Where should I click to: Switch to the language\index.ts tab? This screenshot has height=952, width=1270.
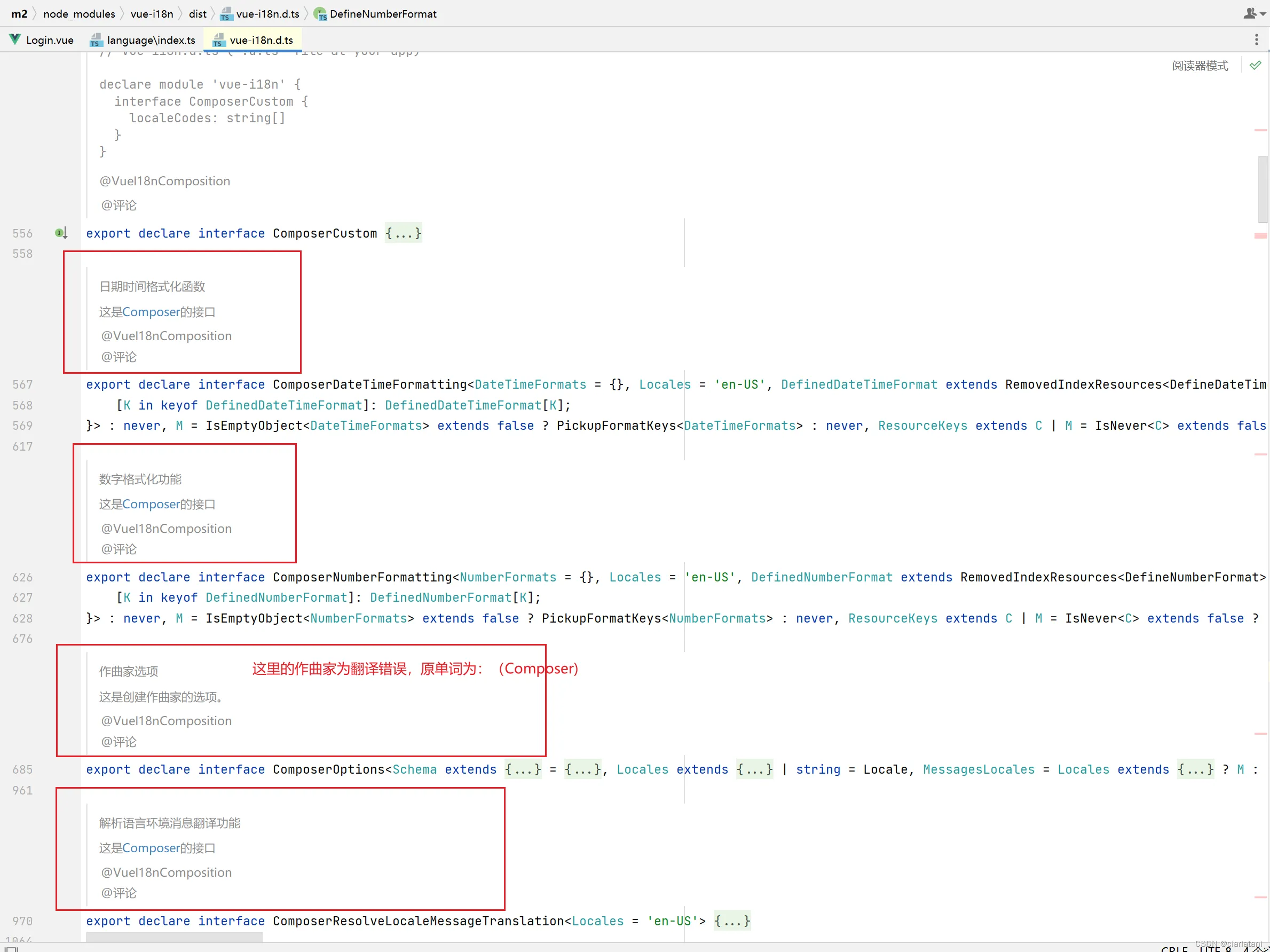(x=151, y=40)
